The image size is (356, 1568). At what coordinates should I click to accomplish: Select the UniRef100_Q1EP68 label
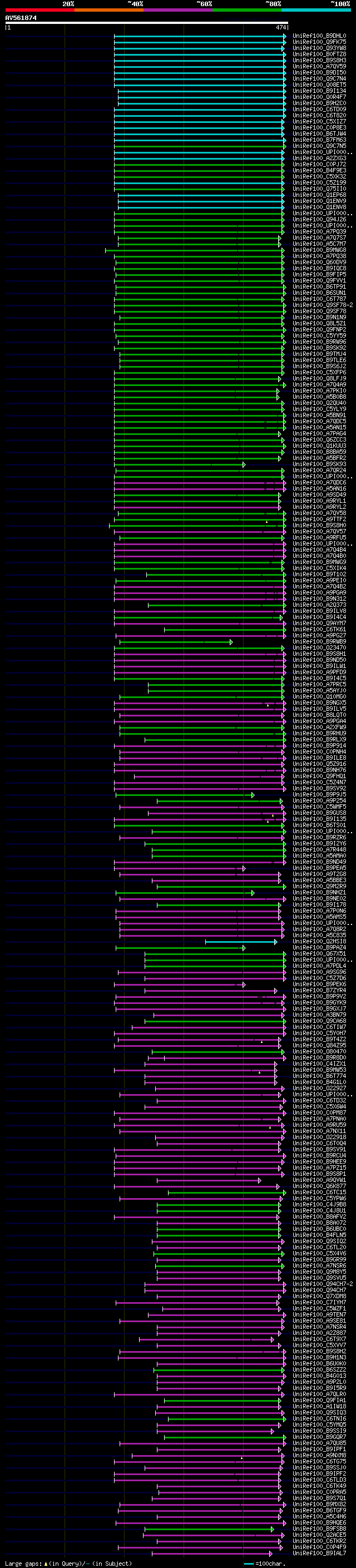pyautogui.click(x=319, y=195)
